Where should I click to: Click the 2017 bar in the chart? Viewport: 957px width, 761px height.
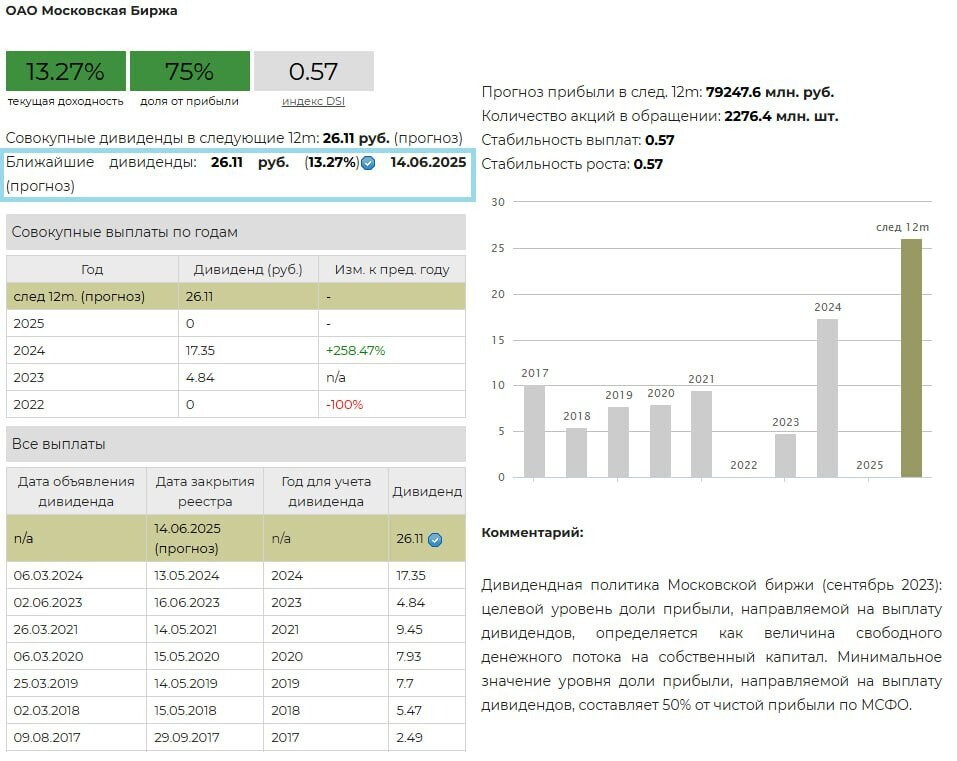point(534,431)
